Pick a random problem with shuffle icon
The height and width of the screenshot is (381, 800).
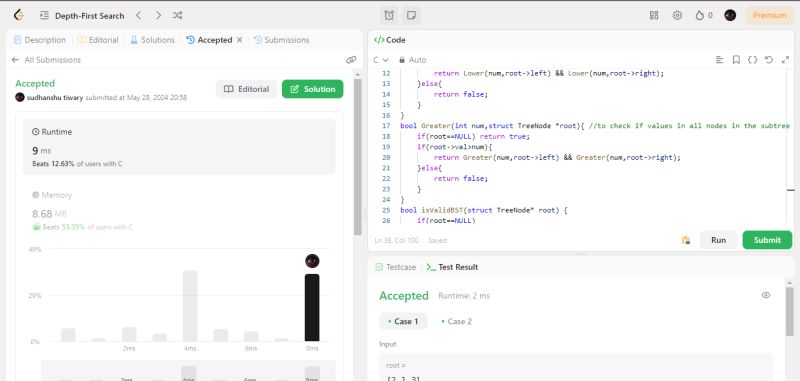pyautogui.click(x=177, y=15)
